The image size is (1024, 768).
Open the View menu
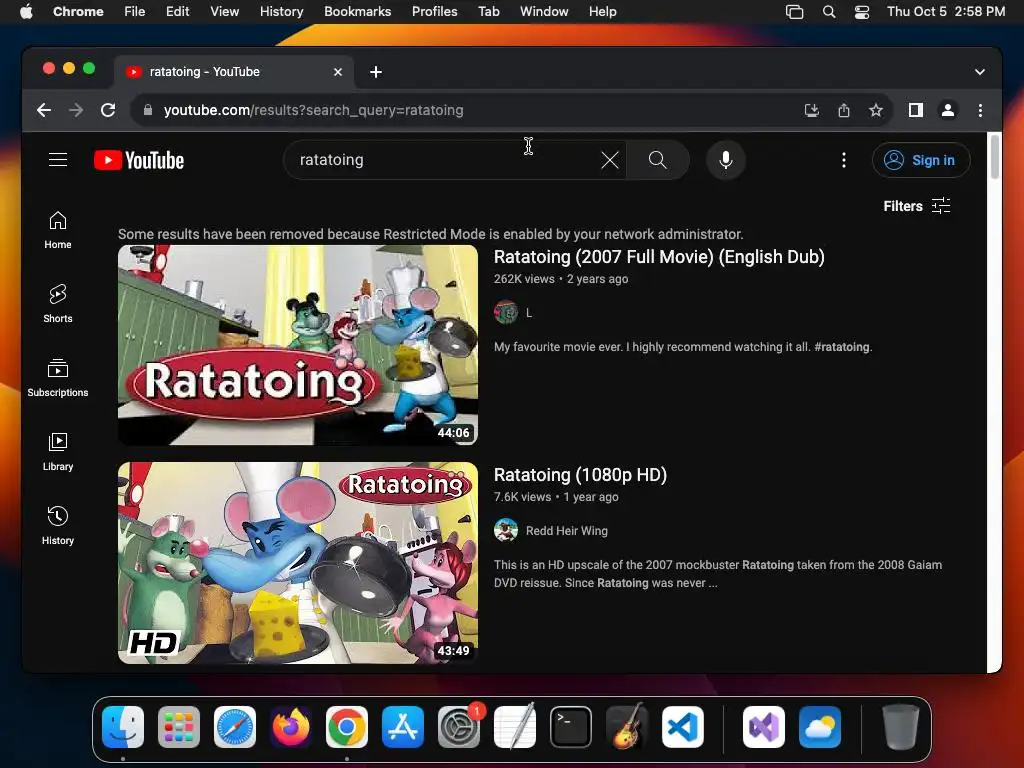click(225, 12)
